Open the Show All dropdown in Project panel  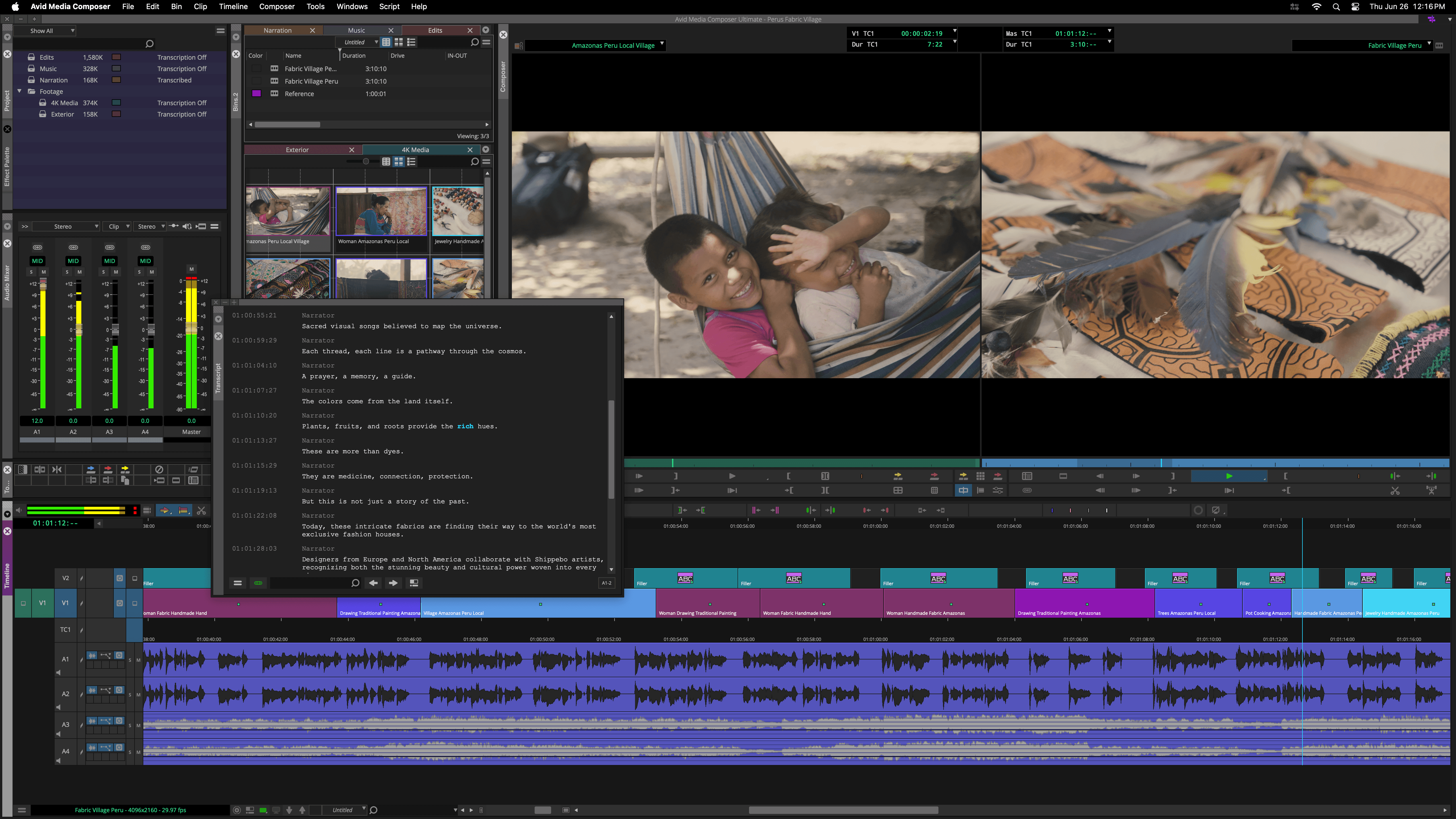pos(45,30)
